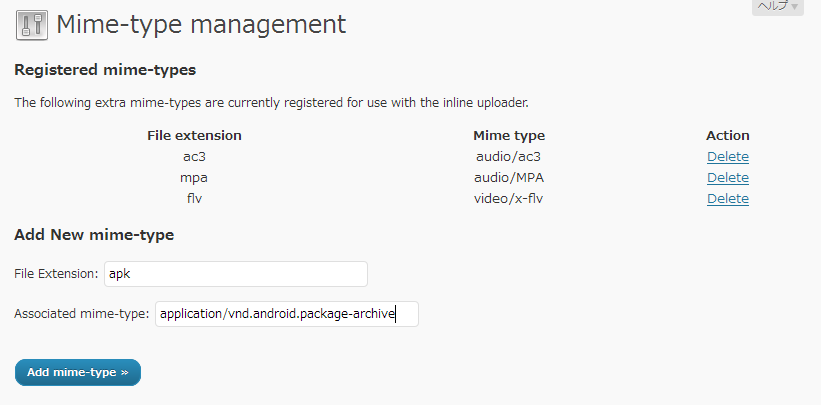
Task: Click the ac3 file extension cell
Action: [194, 157]
